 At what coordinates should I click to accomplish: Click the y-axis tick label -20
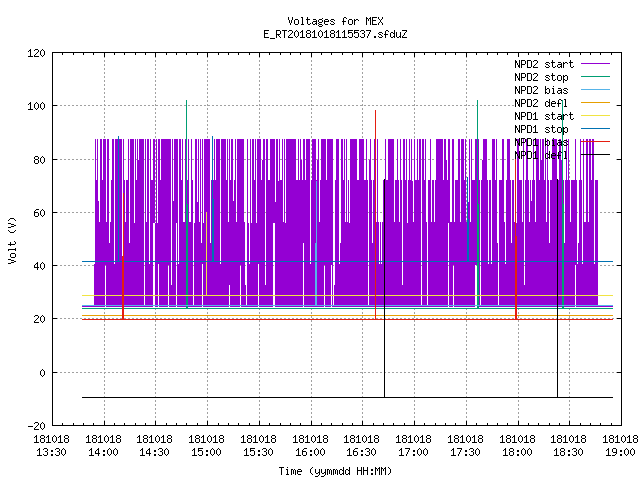[36, 426]
